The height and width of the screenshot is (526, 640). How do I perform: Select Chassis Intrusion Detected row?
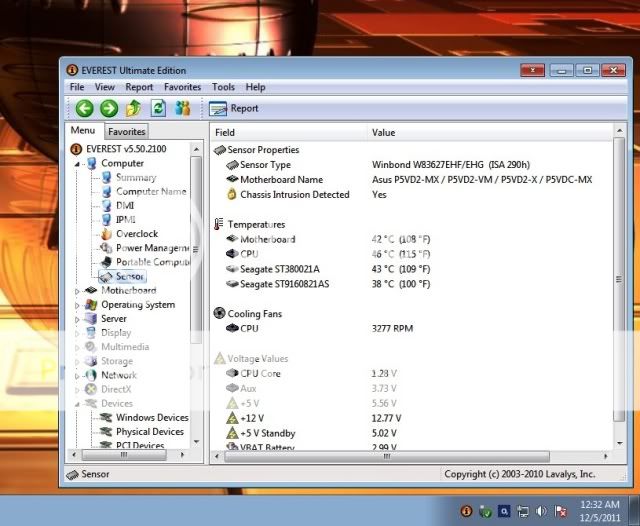(412, 195)
